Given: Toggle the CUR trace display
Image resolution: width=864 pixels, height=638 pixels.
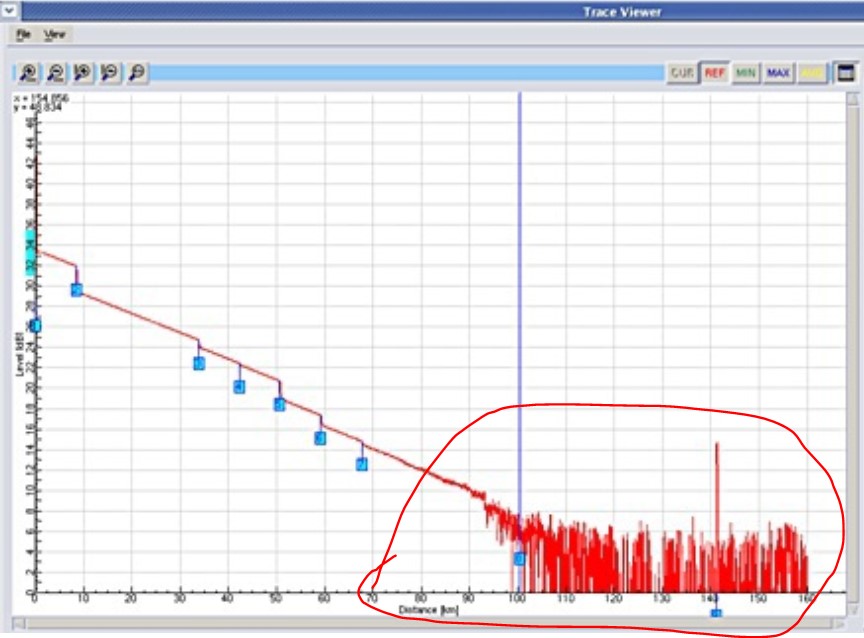Looking at the screenshot, I should (x=682, y=73).
